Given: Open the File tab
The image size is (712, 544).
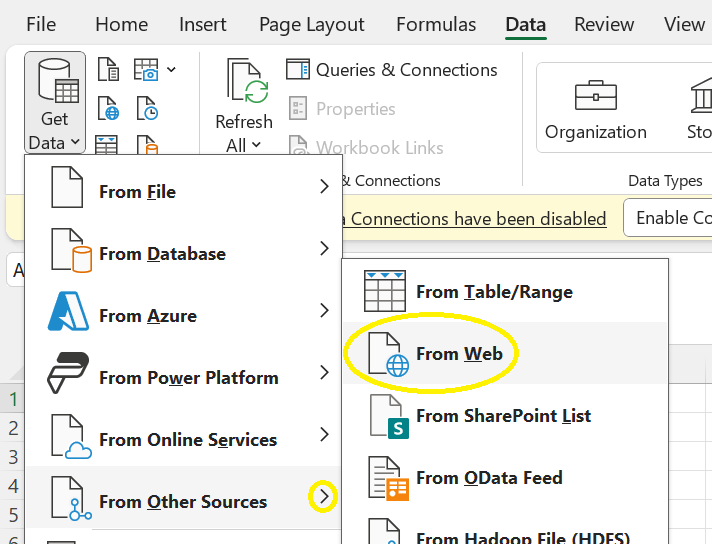Looking at the screenshot, I should [x=41, y=24].
